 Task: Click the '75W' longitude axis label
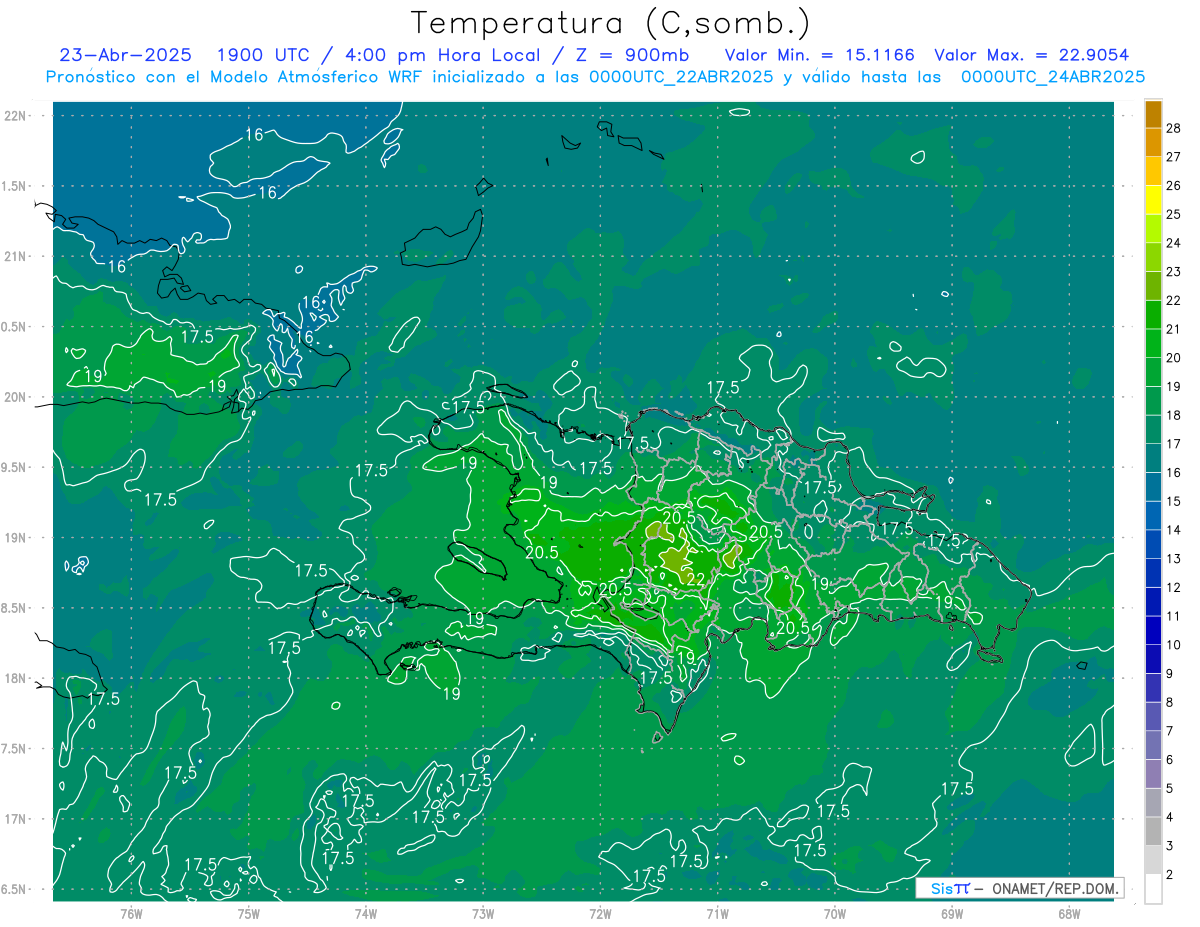click(249, 914)
